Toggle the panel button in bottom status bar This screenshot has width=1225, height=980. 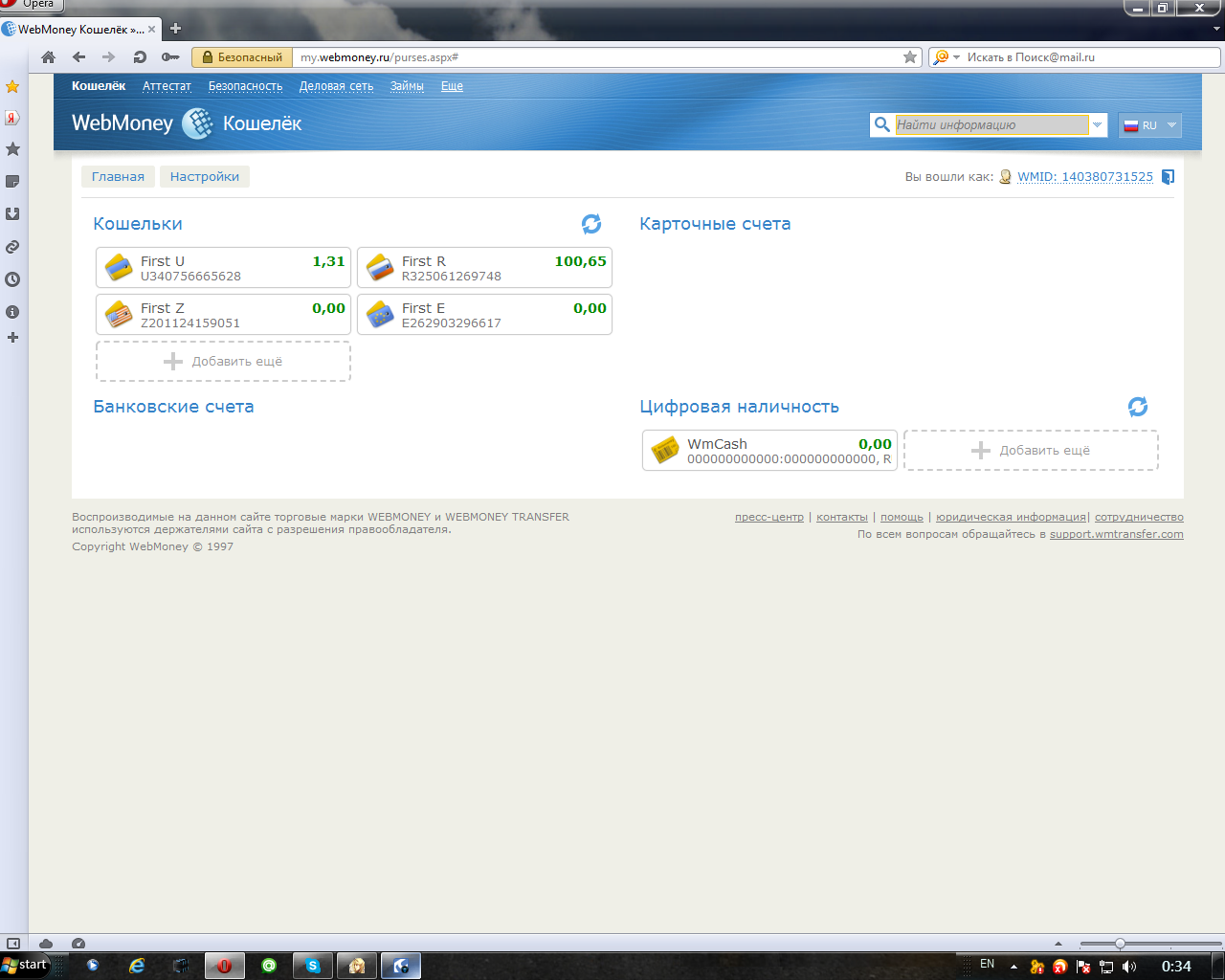(x=13, y=944)
